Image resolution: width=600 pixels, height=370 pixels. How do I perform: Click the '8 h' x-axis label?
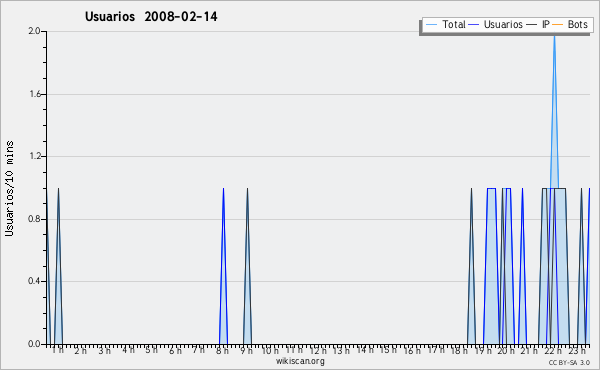coord(222,350)
